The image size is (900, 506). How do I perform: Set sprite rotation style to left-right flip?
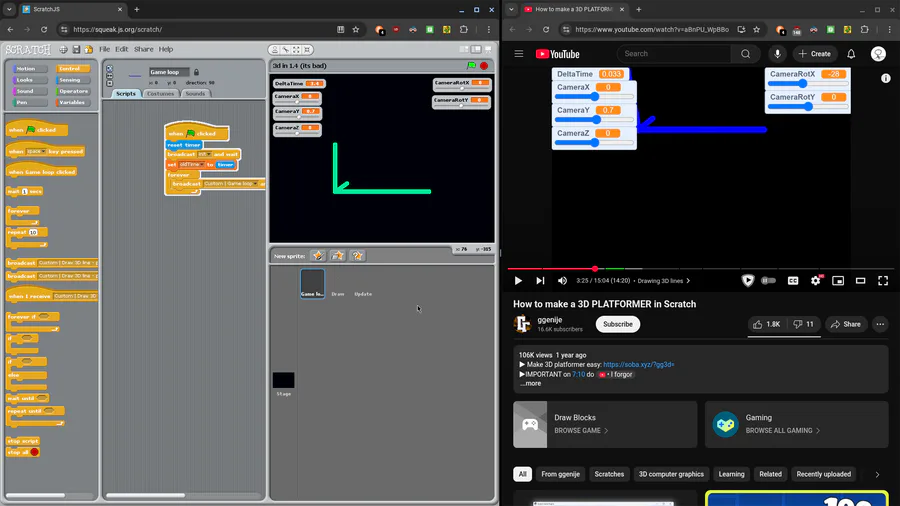tap(110, 76)
